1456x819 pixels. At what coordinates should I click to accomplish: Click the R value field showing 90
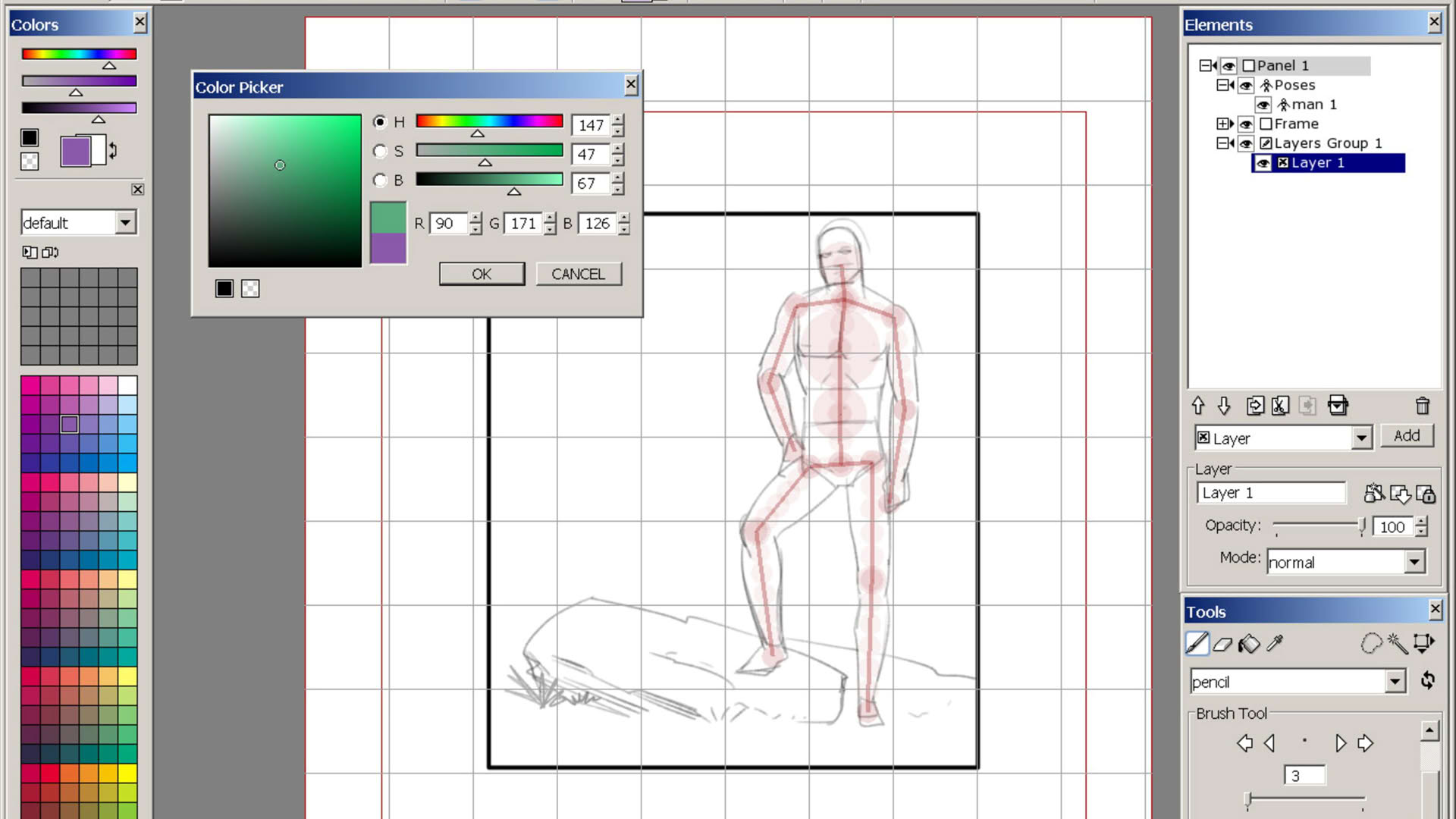448,224
